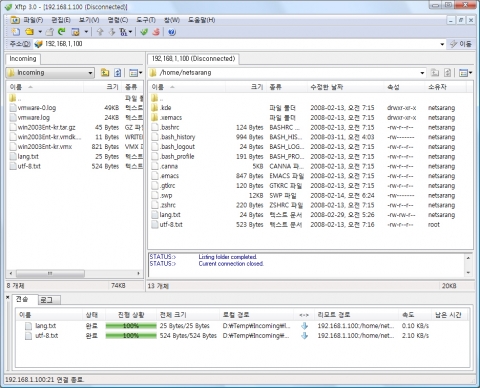Image resolution: width=480 pixels, height=388 pixels.
Task: Open the dropdown arrow beside Open Session
Action: point(40,32)
